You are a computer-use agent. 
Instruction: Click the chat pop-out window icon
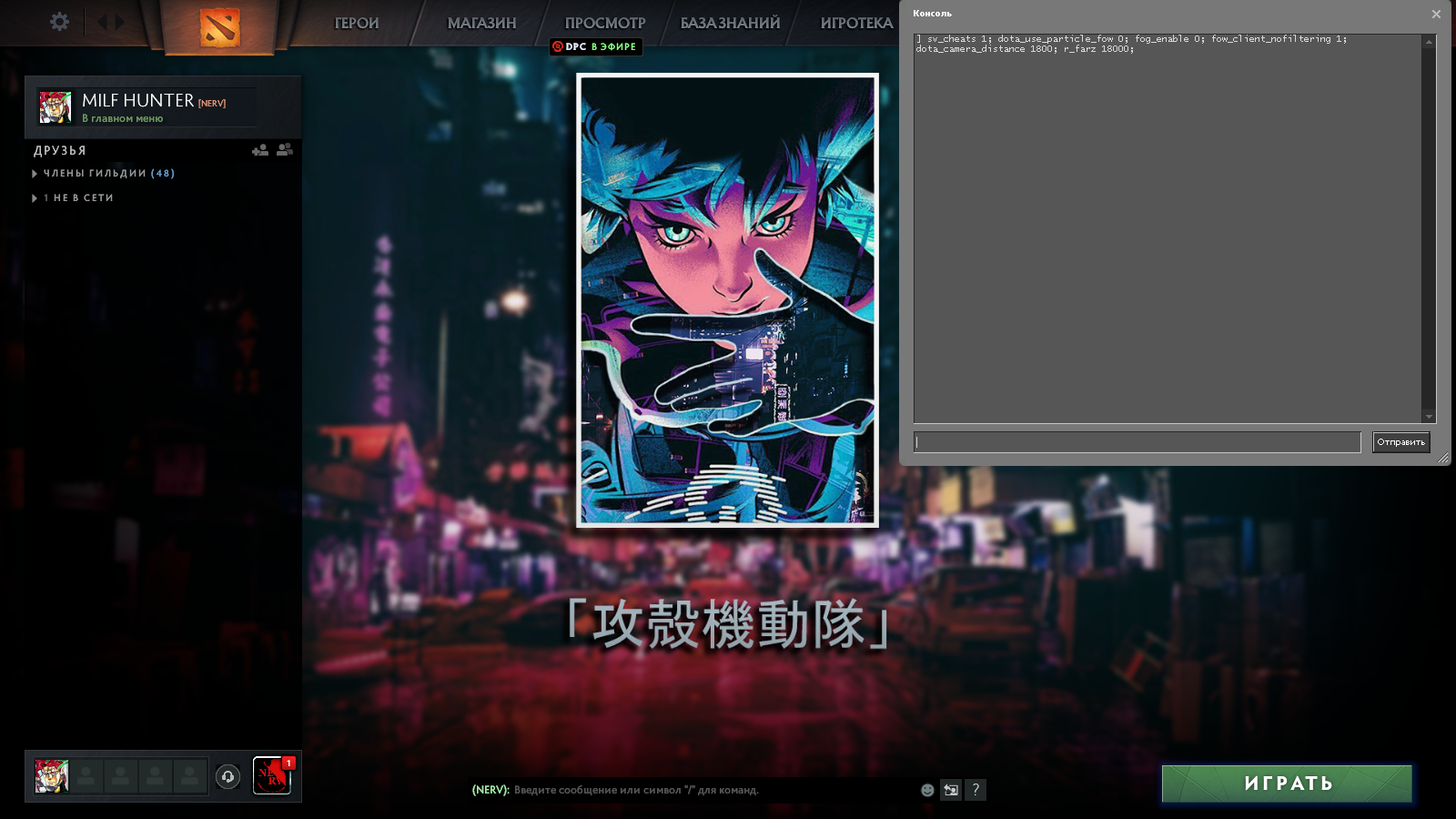pyautogui.click(x=951, y=790)
